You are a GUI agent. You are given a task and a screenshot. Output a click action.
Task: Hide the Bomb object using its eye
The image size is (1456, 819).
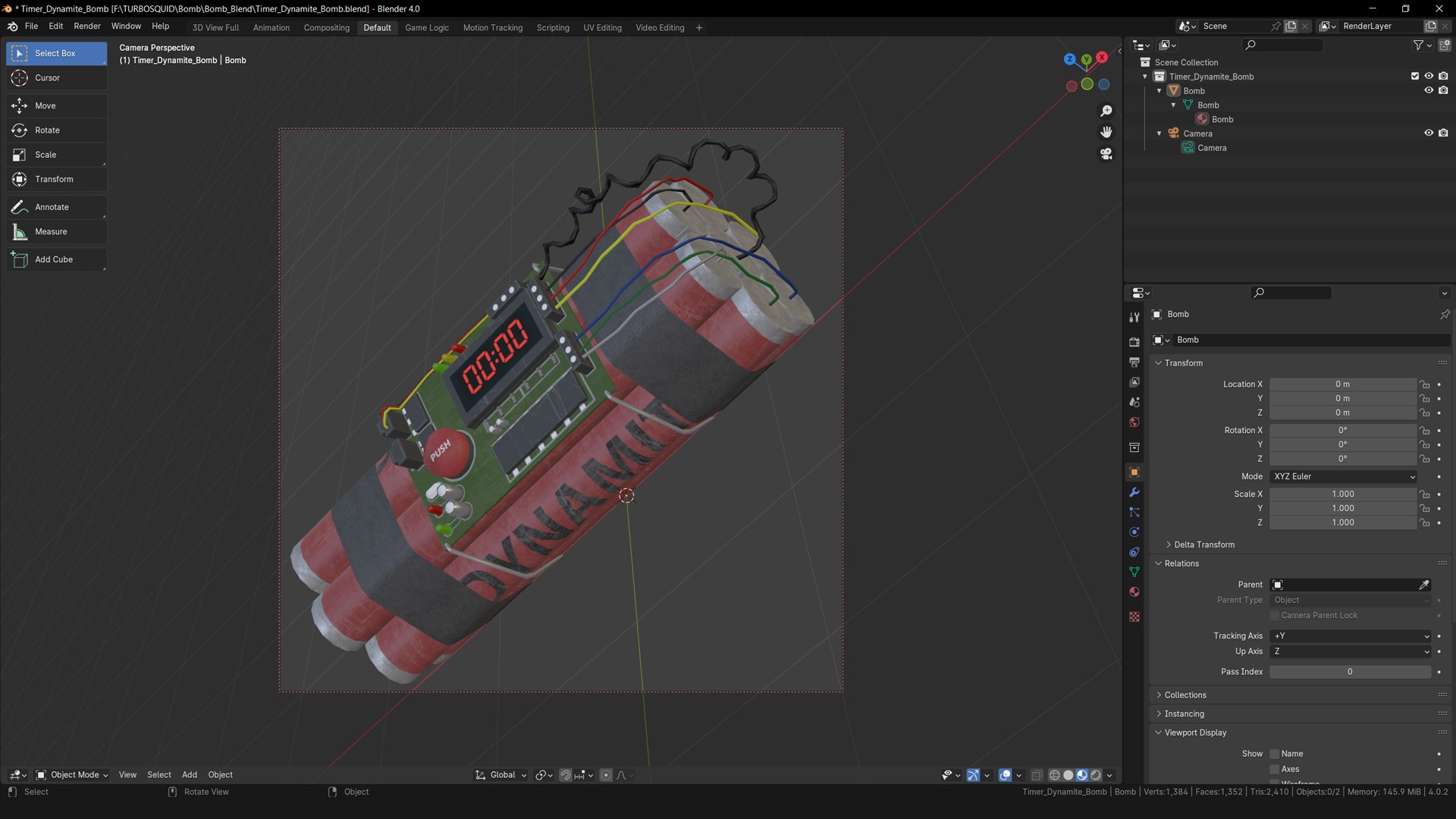[x=1429, y=90]
